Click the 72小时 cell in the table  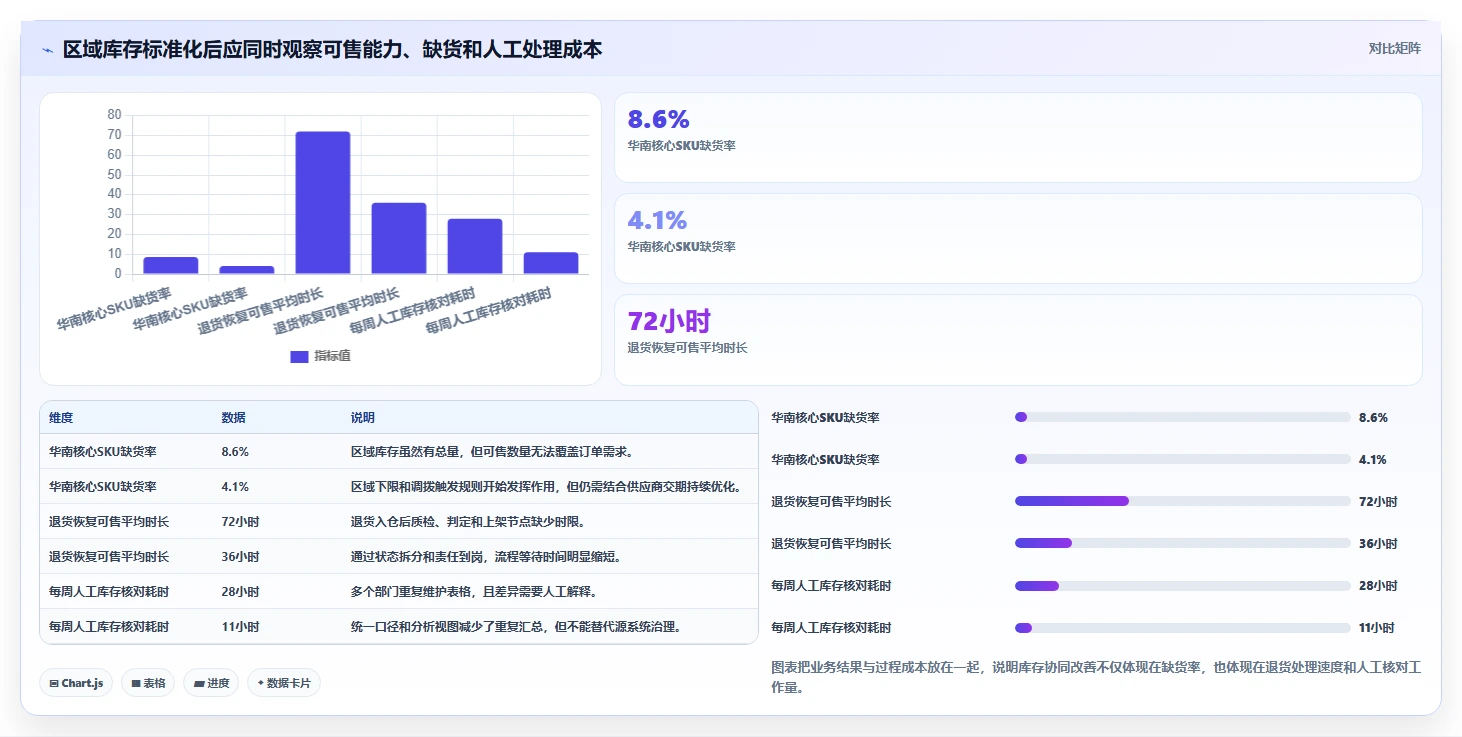pyautogui.click(x=240, y=522)
